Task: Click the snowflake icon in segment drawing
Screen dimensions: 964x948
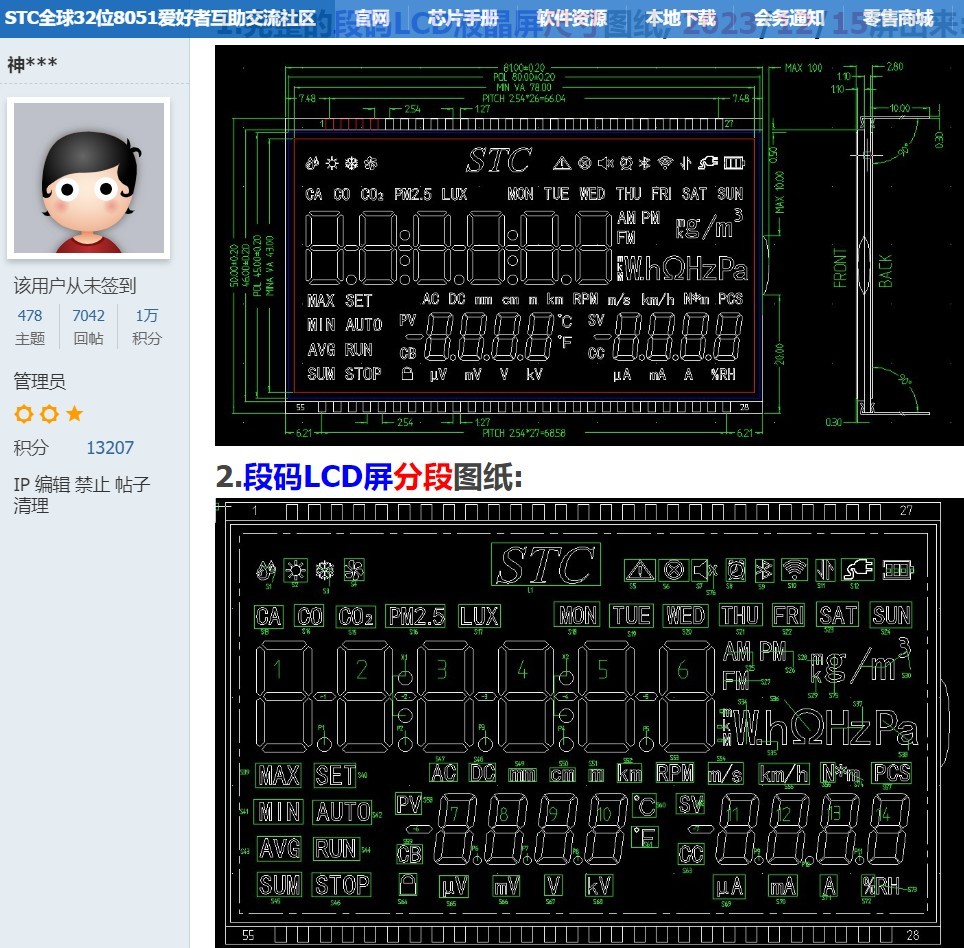Action: tap(325, 571)
